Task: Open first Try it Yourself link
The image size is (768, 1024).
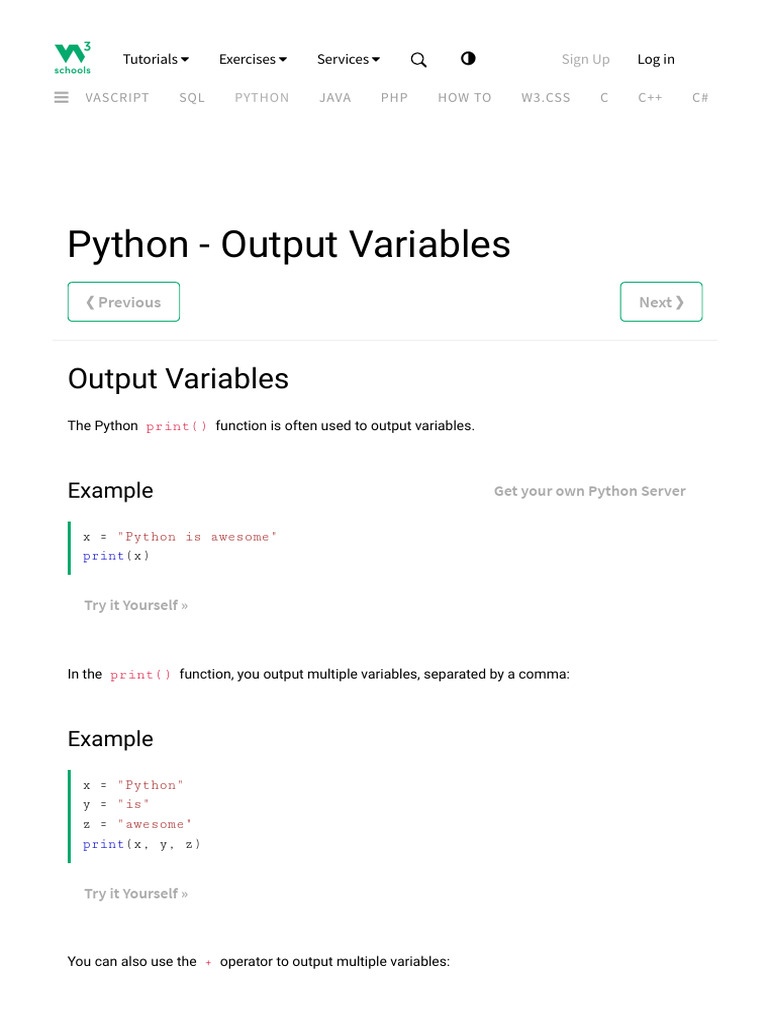Action: (x=136, y=605)
